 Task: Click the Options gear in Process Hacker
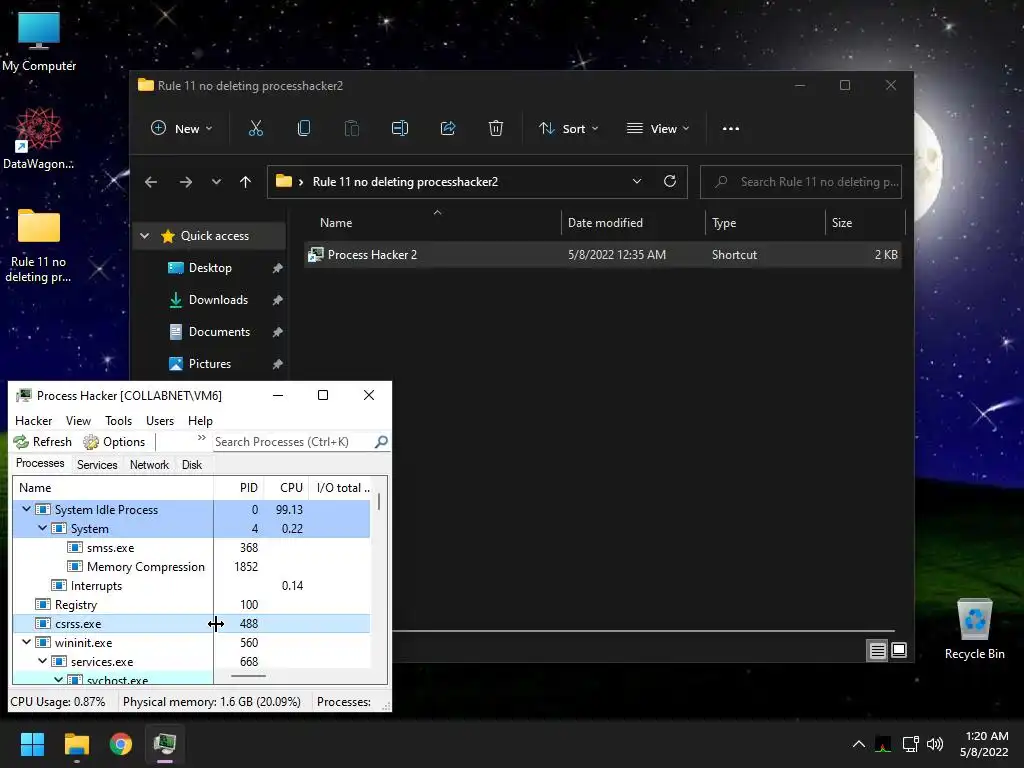coord(114,442)
